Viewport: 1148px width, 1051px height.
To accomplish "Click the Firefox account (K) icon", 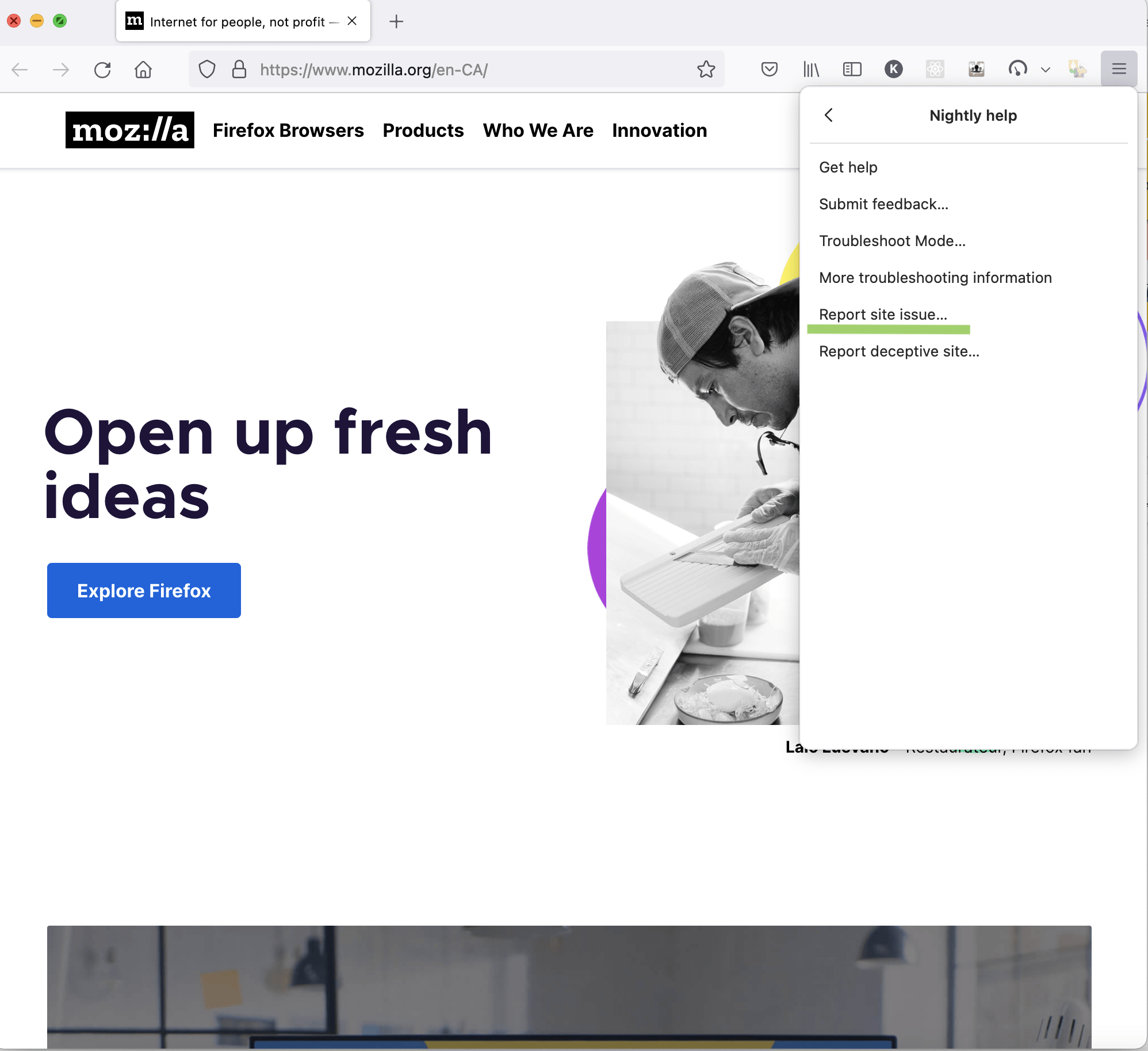I will pos(893,69).
